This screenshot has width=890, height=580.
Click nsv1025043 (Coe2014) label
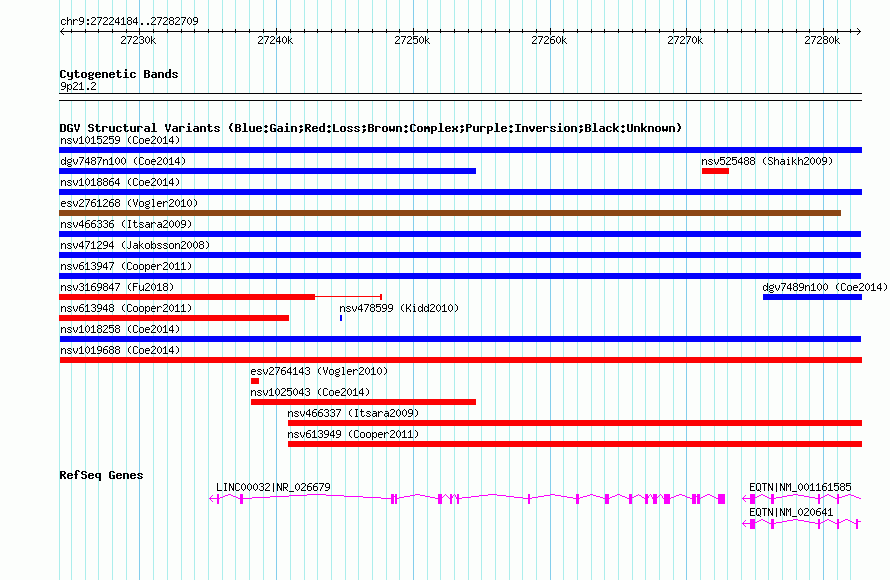[x=310, y=392]
